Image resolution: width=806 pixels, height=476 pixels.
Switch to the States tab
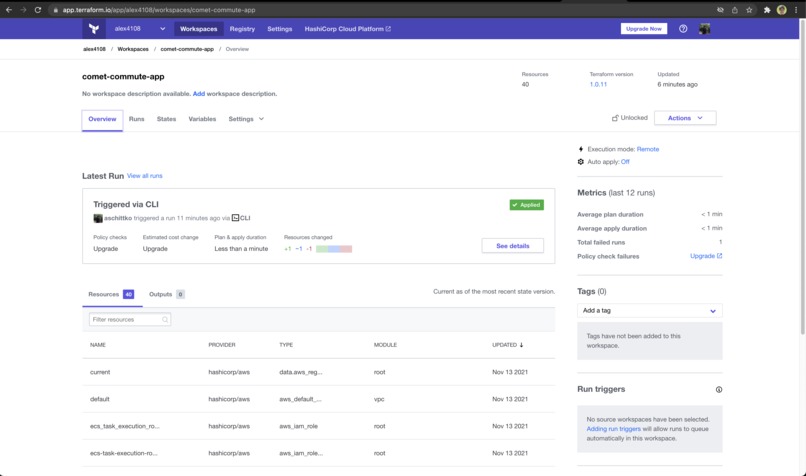[166, 119]
